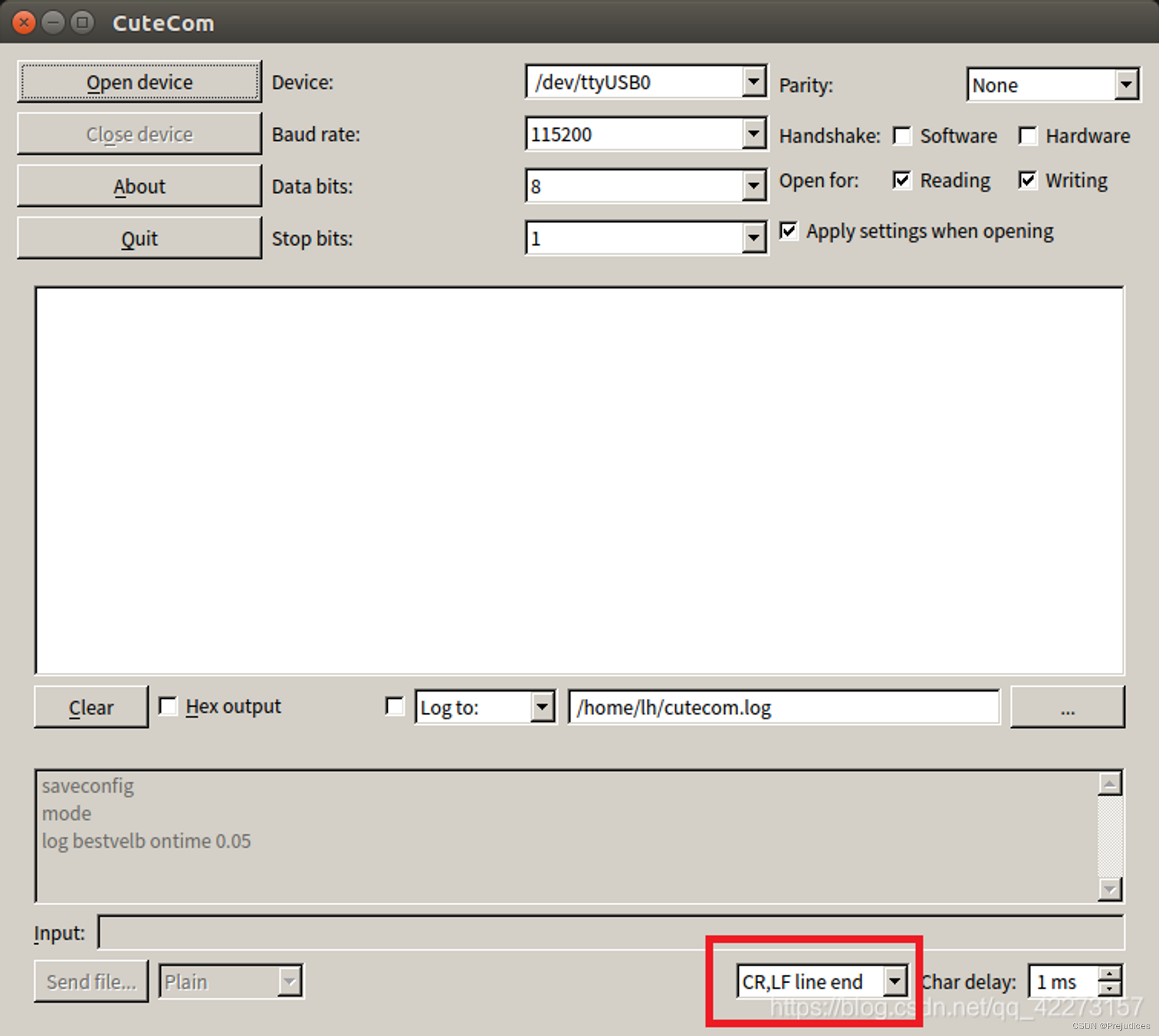Expand the Parity dropdown set to None
This screenshot has height=1036, width=1159.
click(x=1054, y=85)
